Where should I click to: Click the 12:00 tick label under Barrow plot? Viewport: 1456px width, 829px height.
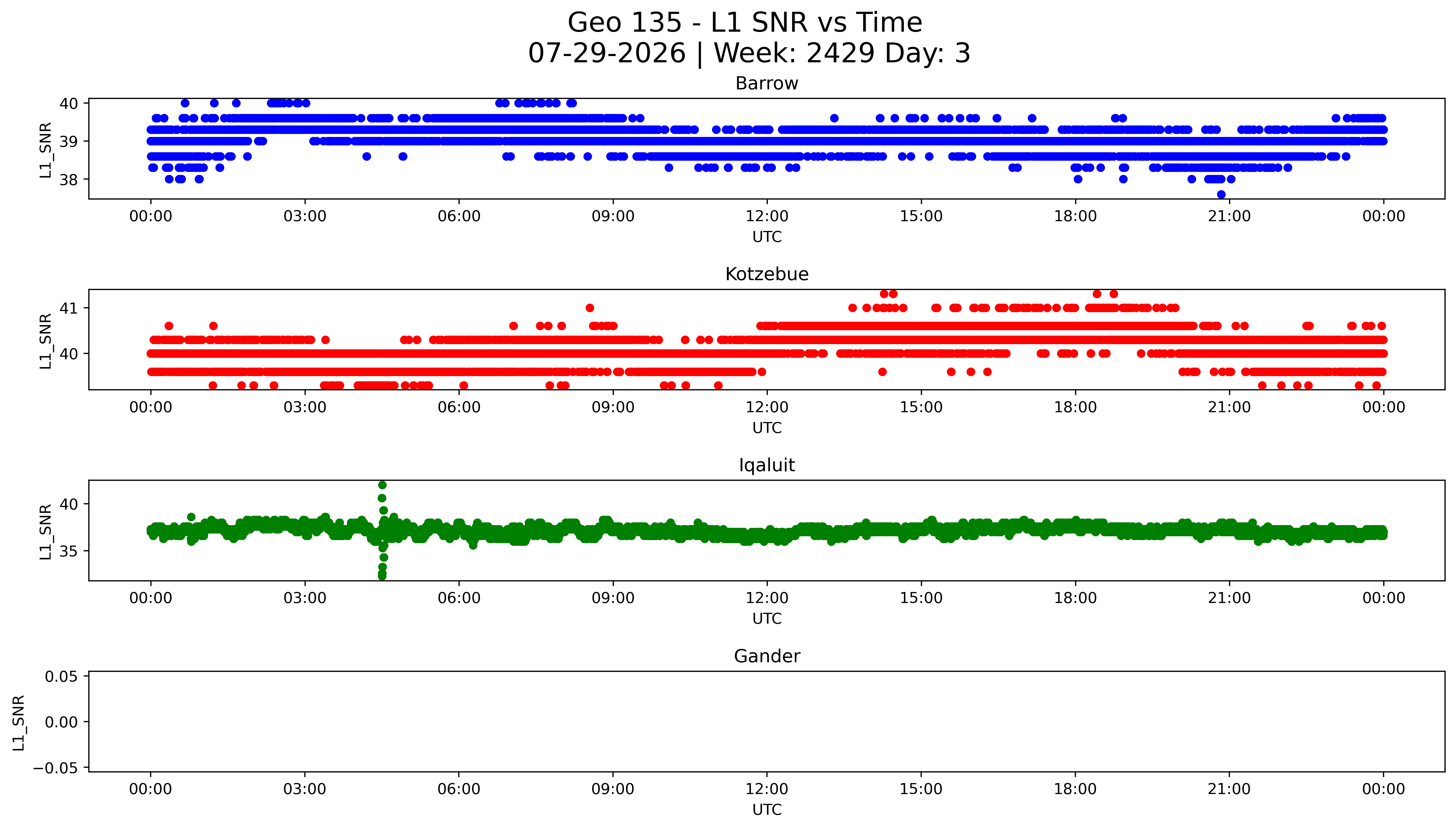click(x=767, y=216)
